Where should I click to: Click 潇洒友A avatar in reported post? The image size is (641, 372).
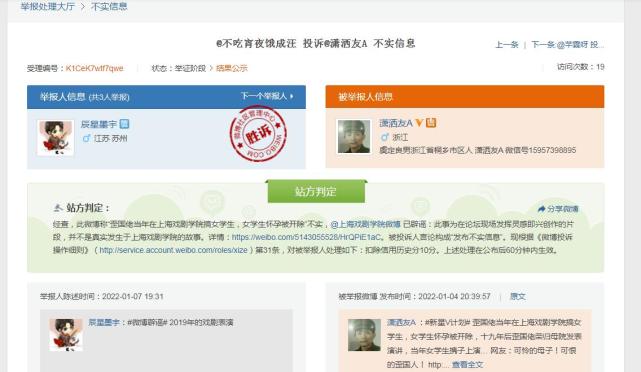[x=364, y=335]
